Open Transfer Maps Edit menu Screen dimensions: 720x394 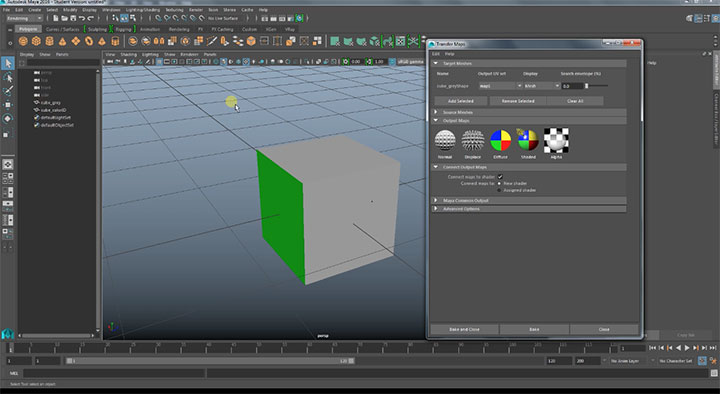click(436, 54)
